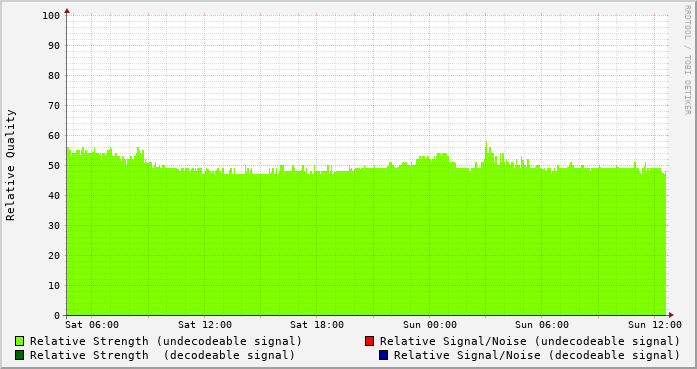Click the light green undecodeable strength swatch
The height and width of the screenshot is (369, 697).
(20, 341)
